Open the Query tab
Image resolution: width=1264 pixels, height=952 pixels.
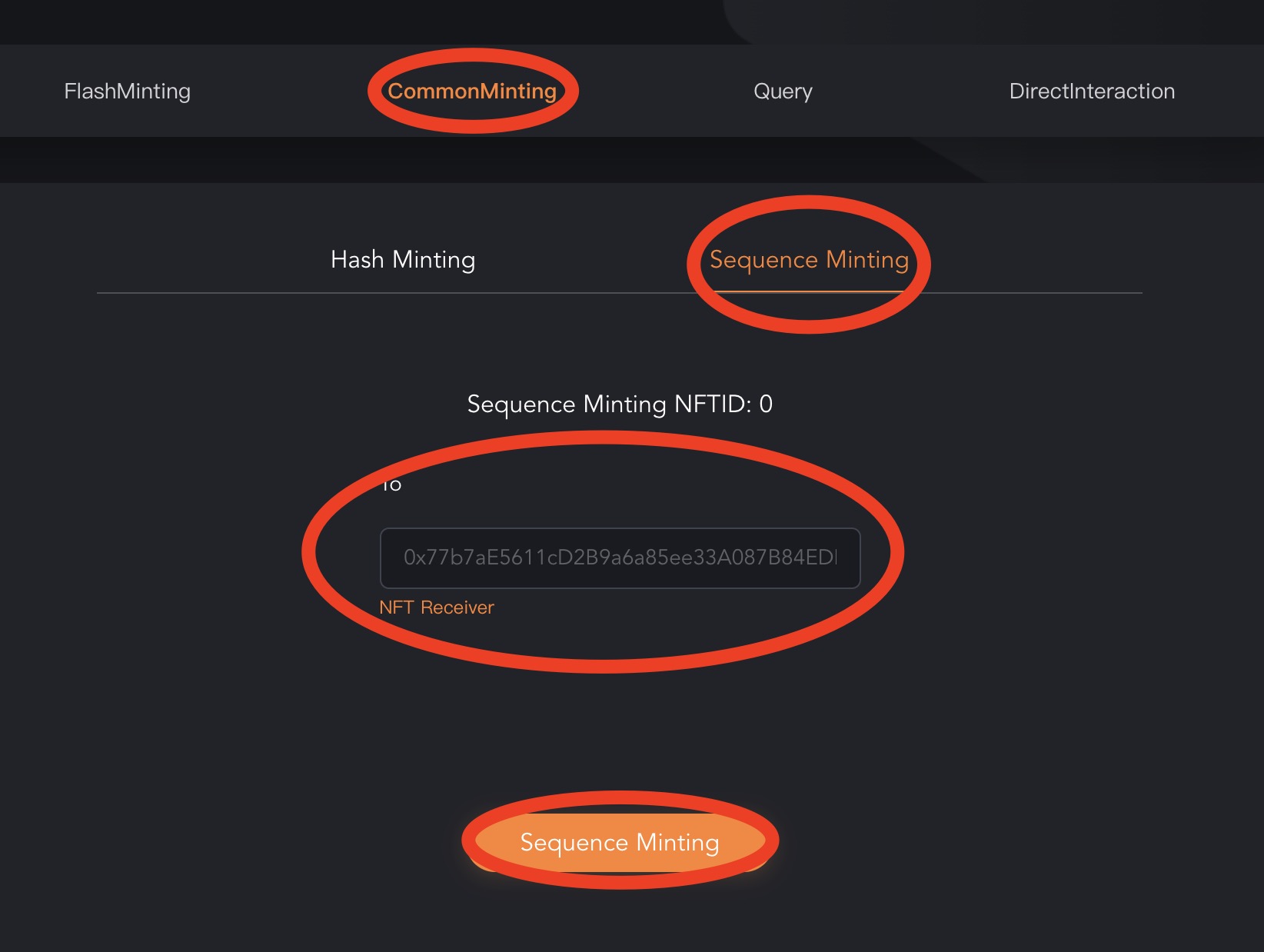pos(783,92)
